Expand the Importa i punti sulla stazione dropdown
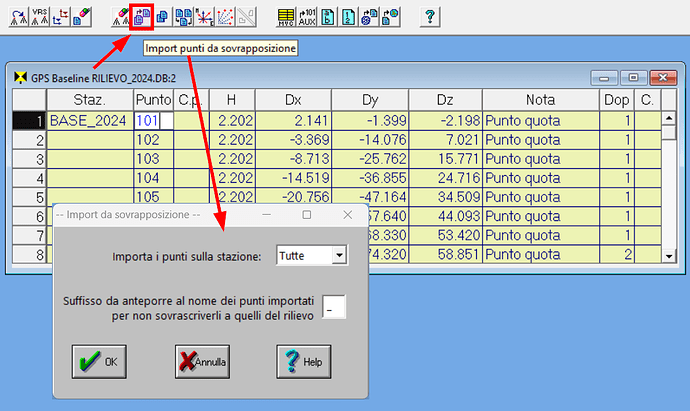Screen dimensions: 690x411 click(x=339, y=255)
